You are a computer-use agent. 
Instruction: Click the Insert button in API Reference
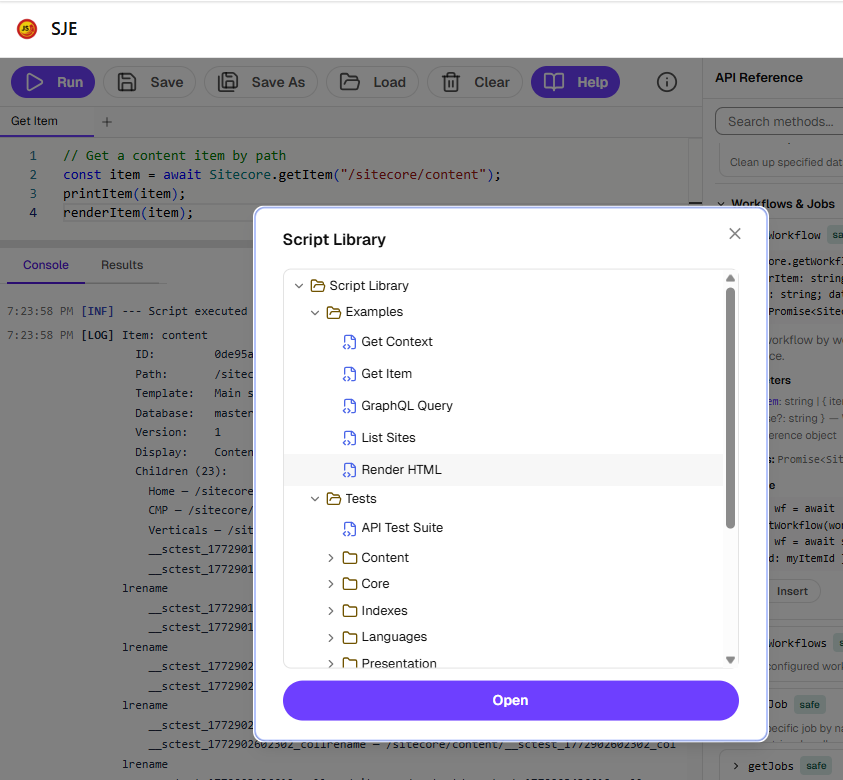click(x=792, y=591)
